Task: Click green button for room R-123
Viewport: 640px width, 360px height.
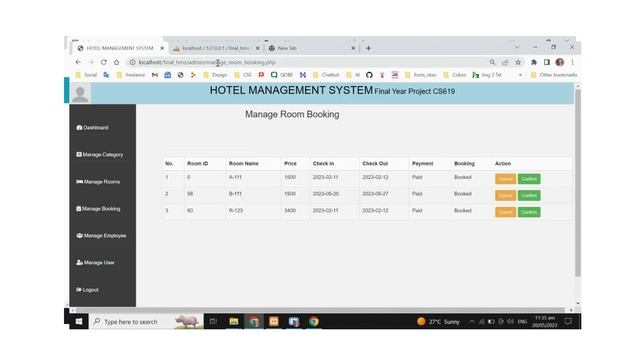Action: pos(529,212)
